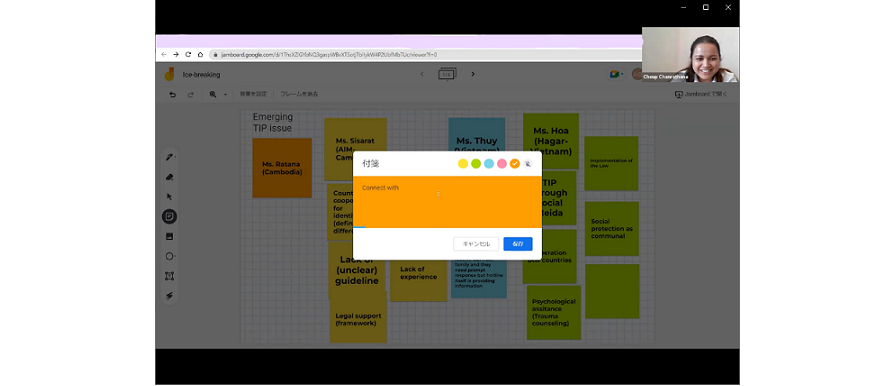Pick the Circle shape tool

click(169, 256)
